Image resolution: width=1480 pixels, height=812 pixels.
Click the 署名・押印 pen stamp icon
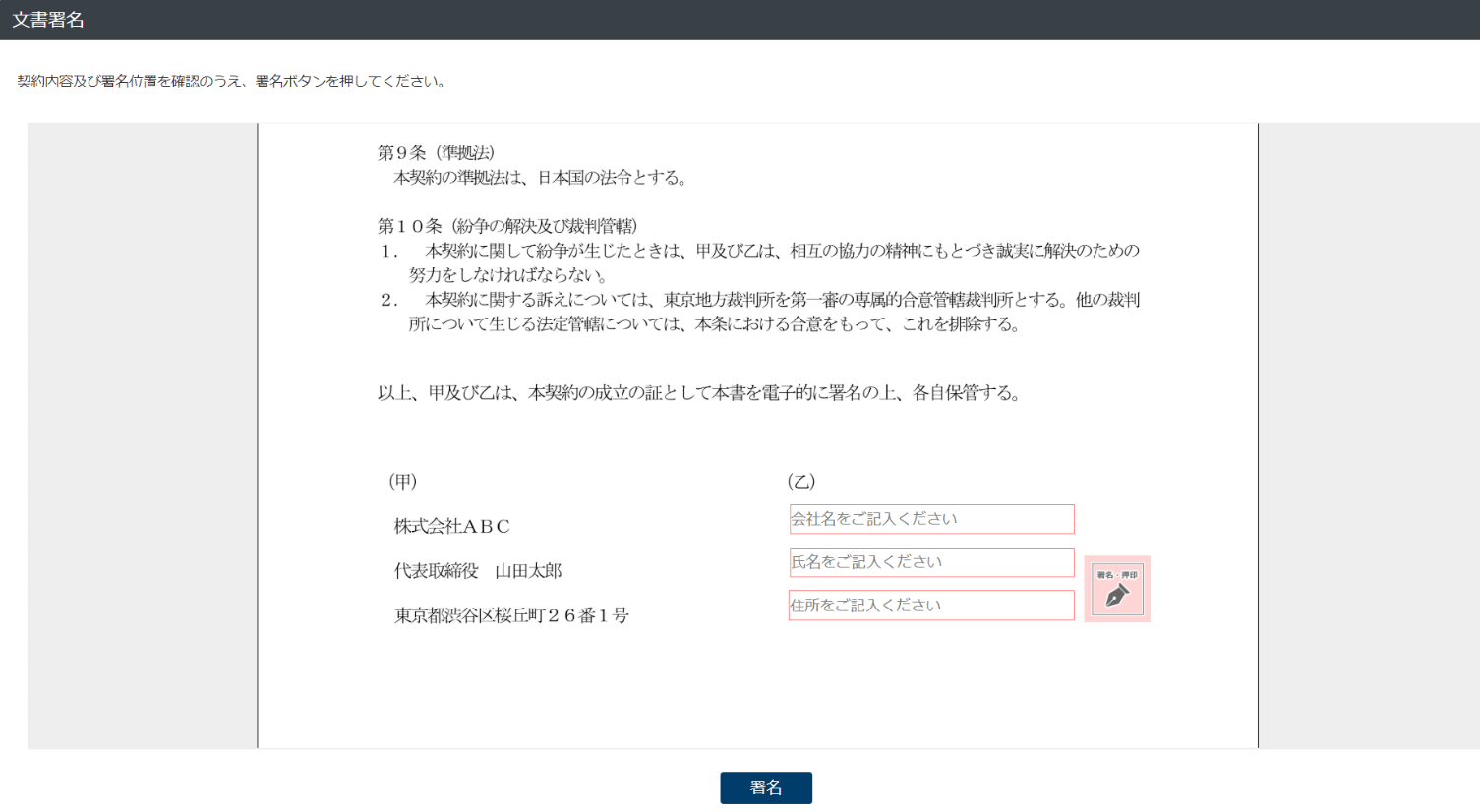(x=1117, y=590)
